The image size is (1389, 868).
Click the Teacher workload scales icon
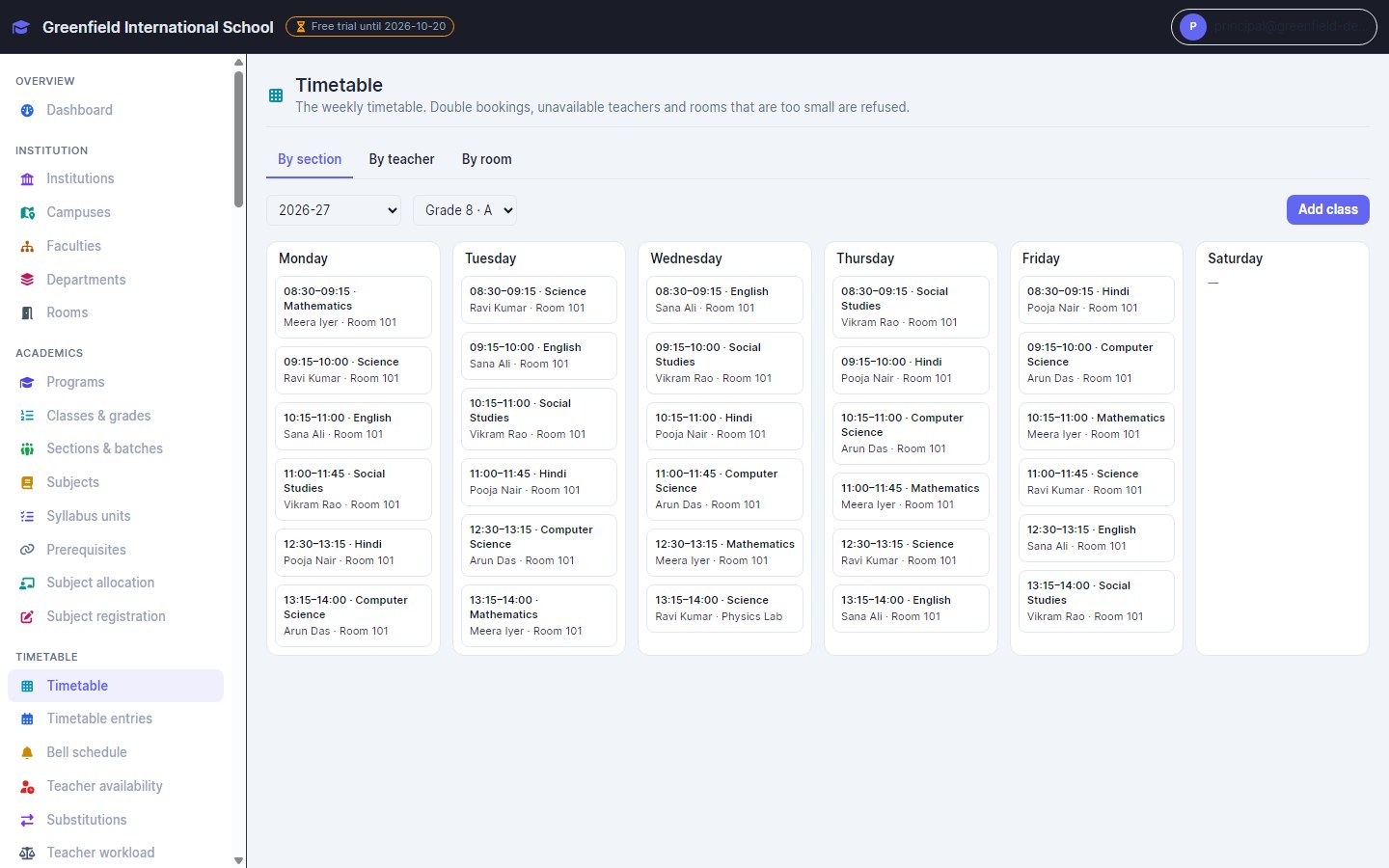(x=27, y=854)
